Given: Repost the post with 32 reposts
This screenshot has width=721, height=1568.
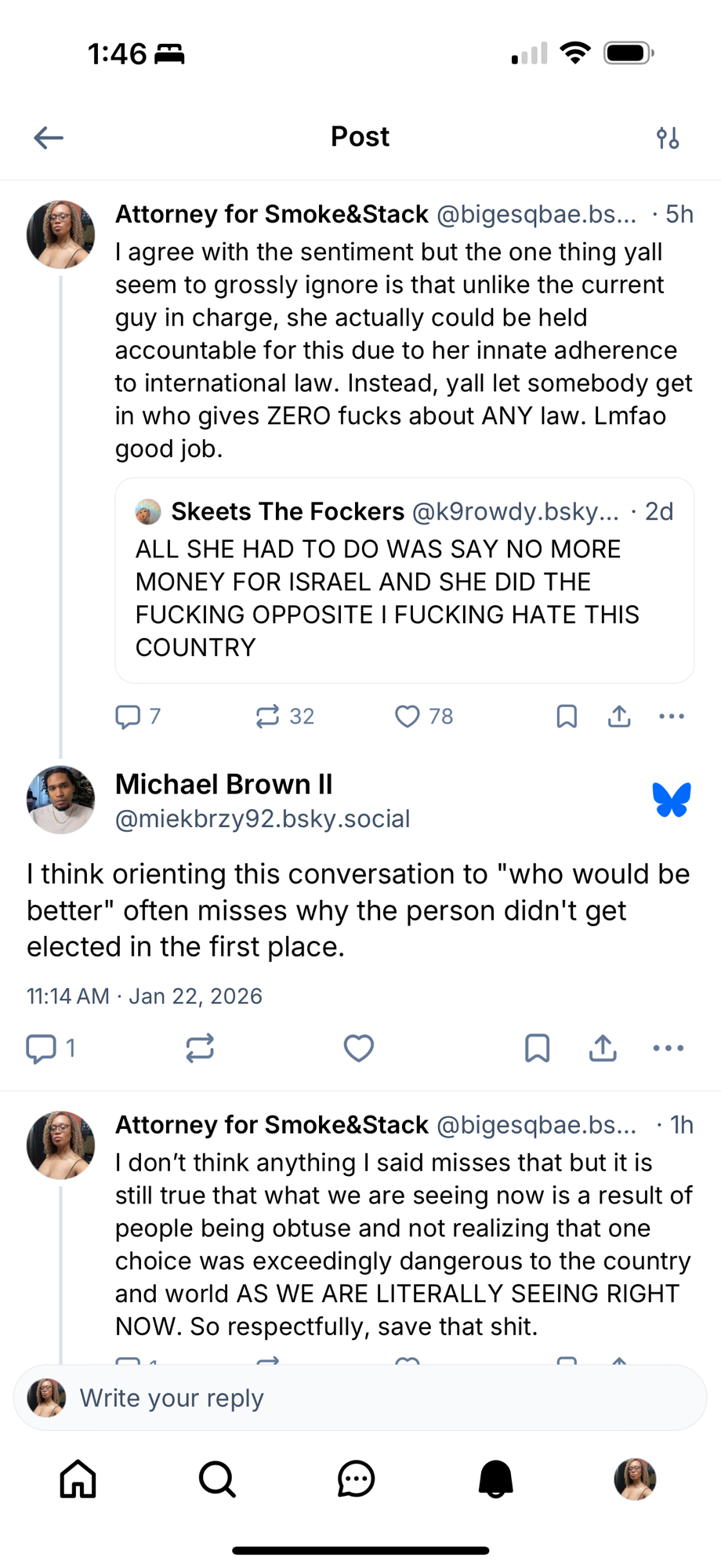Looking at the screenshot, I should click(267, 717).
